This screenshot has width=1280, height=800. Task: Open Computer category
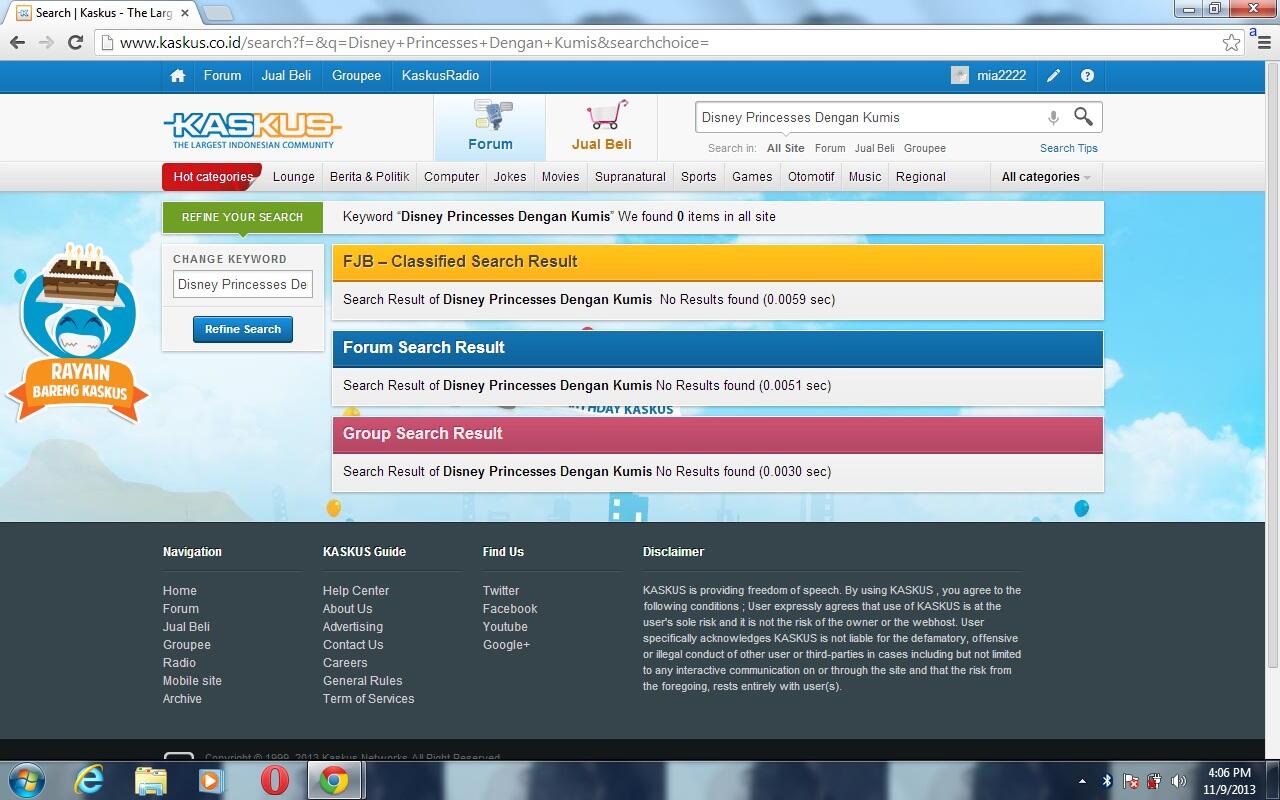[451, 177]
